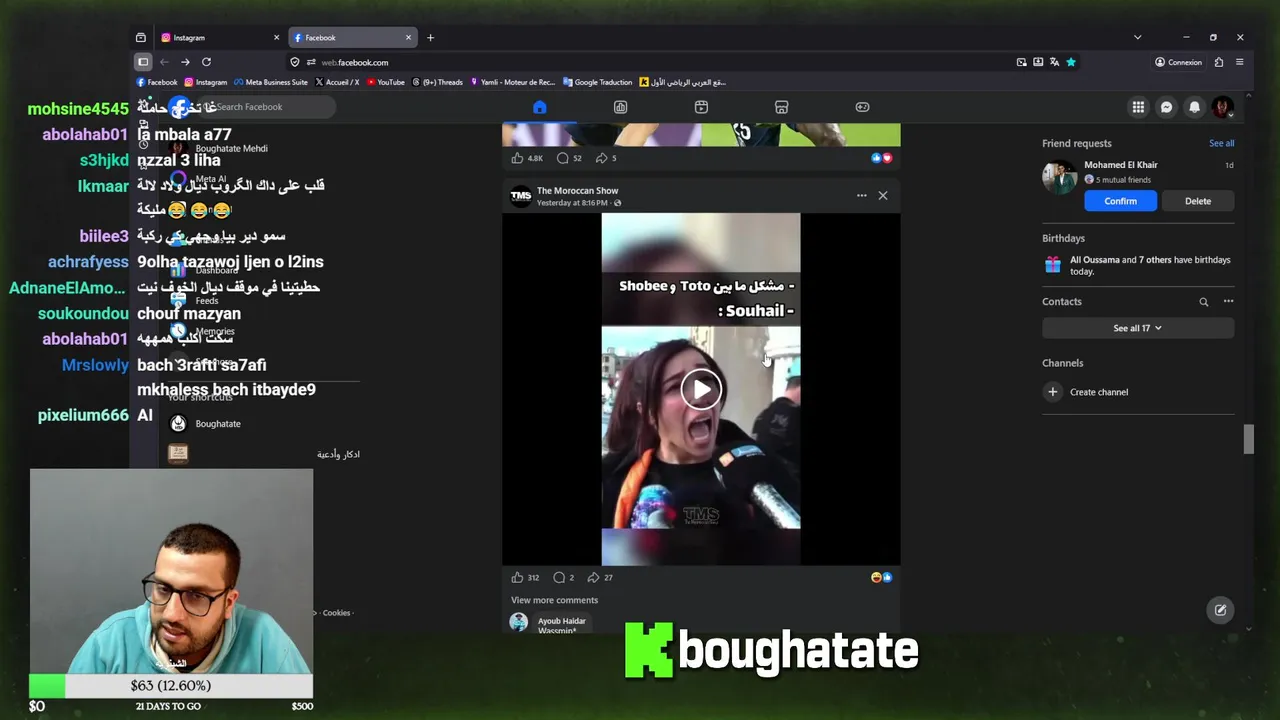The width and height of the screenshot is (1280, 720).
Task: Open the three-dot options on Moroccan Show post
Action: (x=861, y=196)
